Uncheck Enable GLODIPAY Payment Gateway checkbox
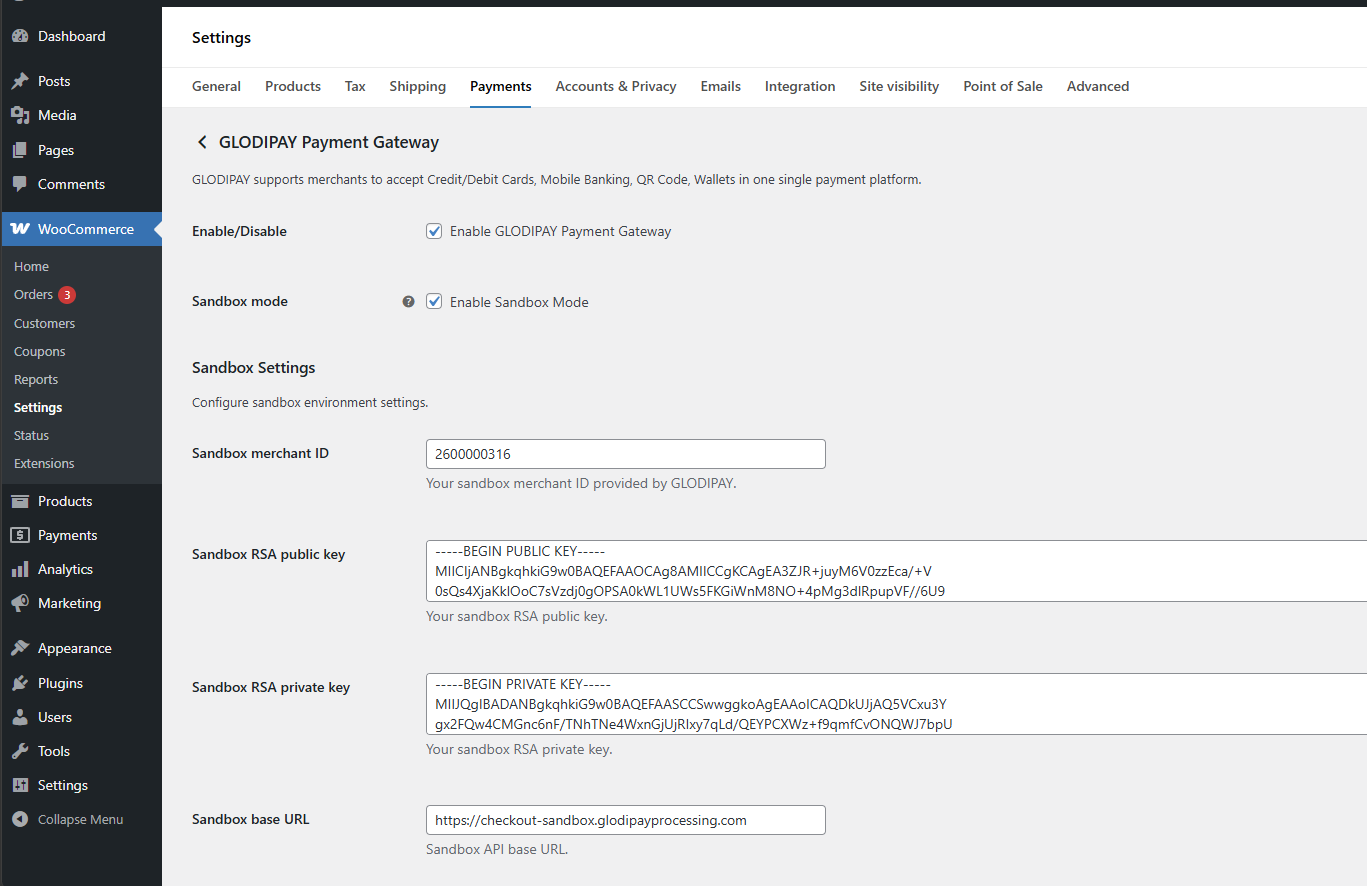1367x886 pixels. pyautogui.click(x=434, y=231)
